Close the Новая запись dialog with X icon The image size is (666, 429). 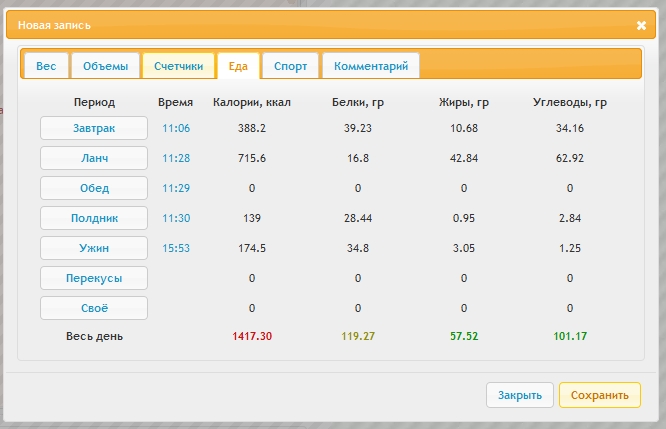point(641,26)
